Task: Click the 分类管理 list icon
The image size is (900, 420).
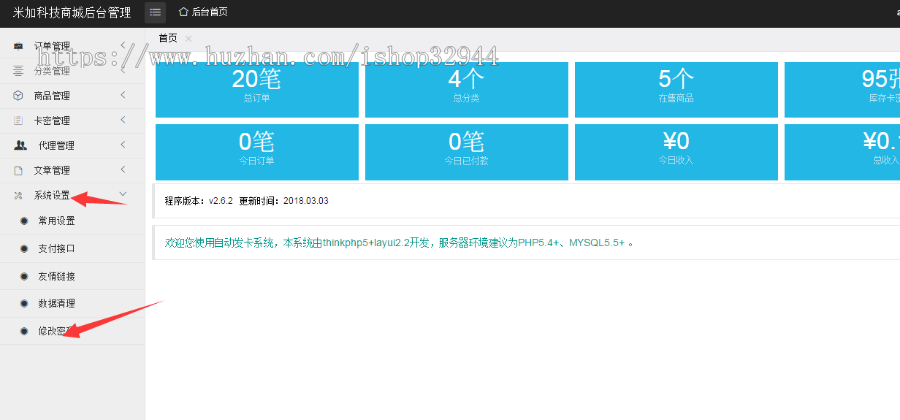Action: pos(18,71)
